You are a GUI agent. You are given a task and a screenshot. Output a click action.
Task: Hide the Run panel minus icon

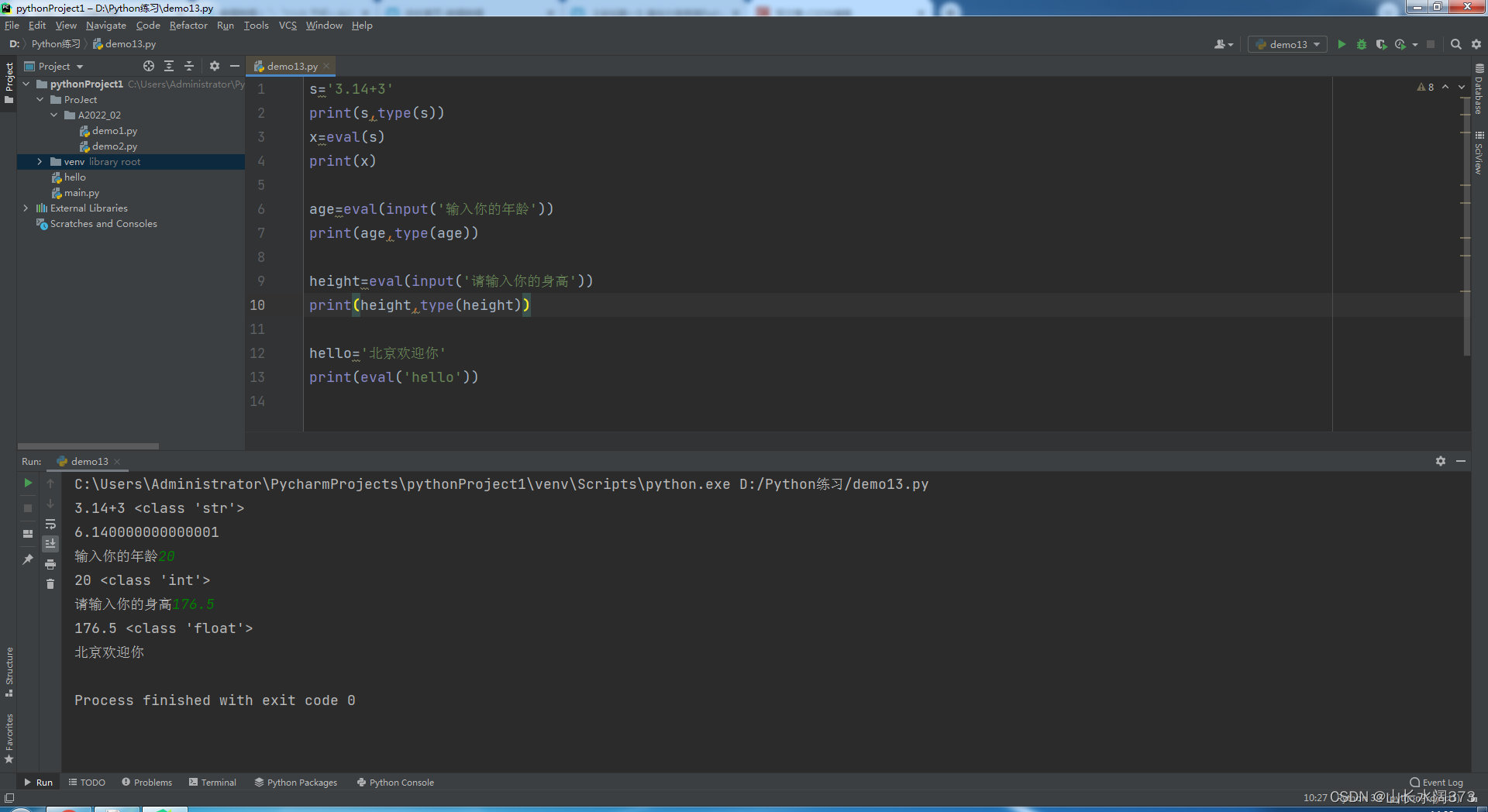click(x=1461, y=461)
